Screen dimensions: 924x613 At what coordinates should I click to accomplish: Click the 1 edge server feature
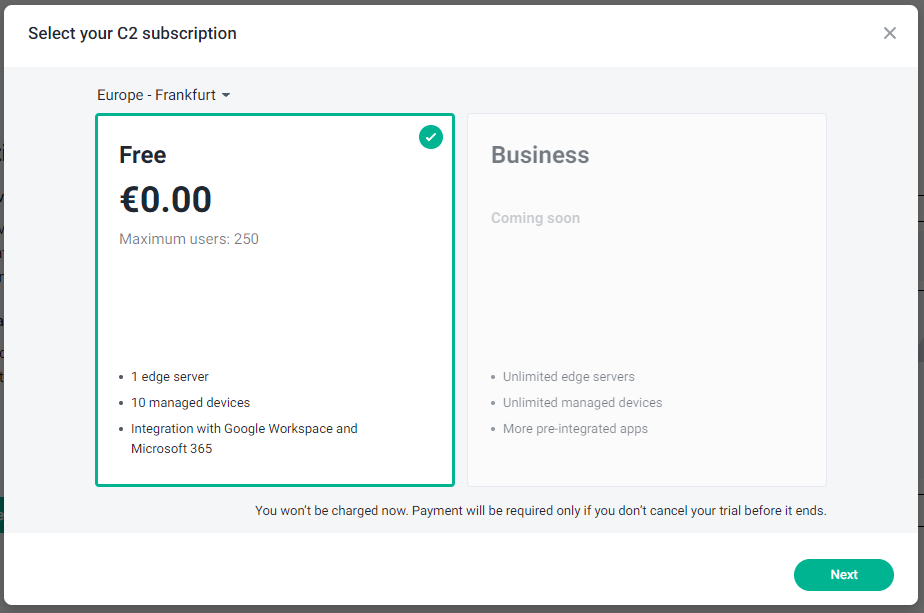click(170, 377)
